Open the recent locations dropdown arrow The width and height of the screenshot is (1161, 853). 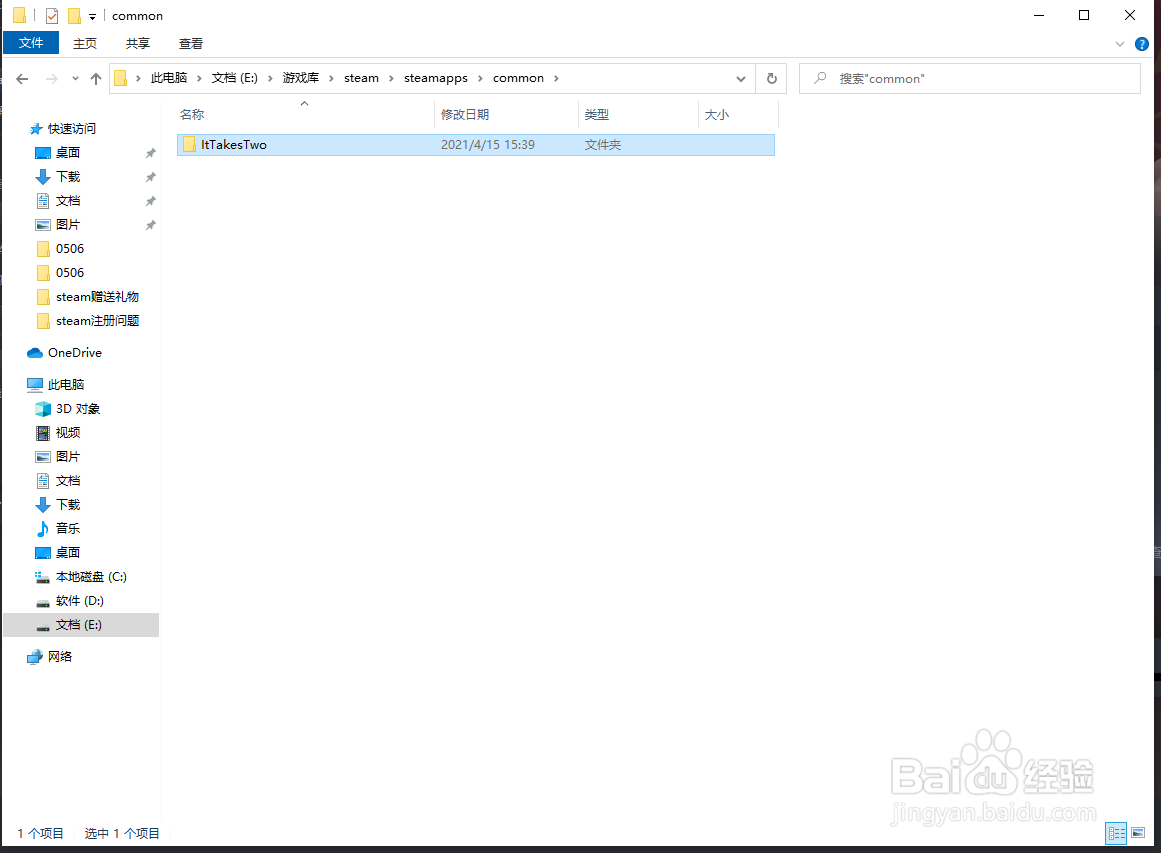click(75, 78)
